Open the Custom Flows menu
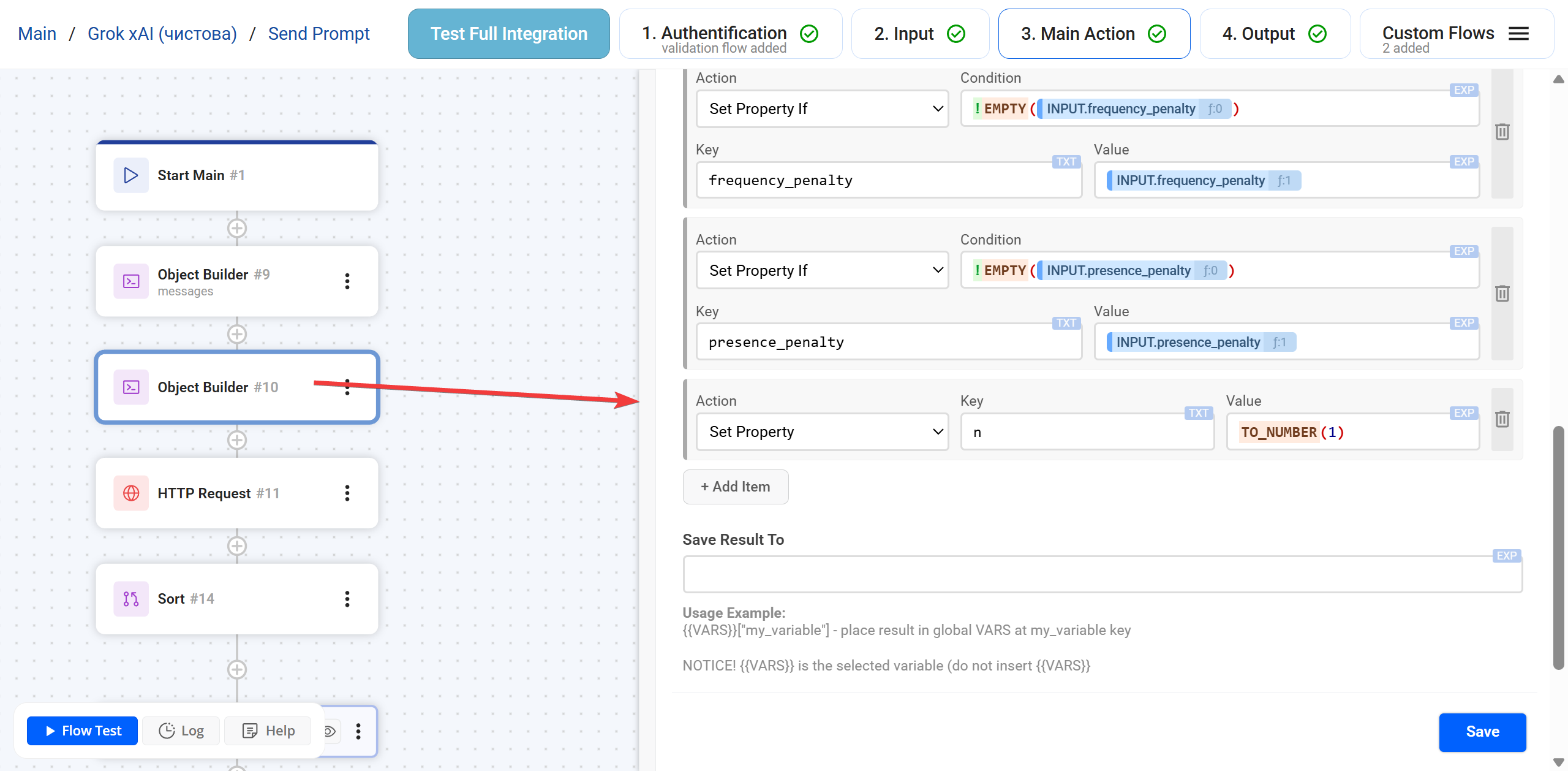 1518,33
